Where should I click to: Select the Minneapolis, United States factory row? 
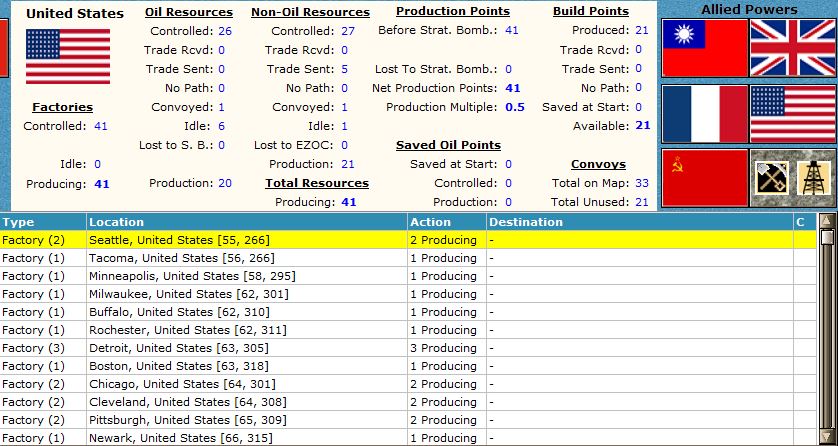(408, 276)
